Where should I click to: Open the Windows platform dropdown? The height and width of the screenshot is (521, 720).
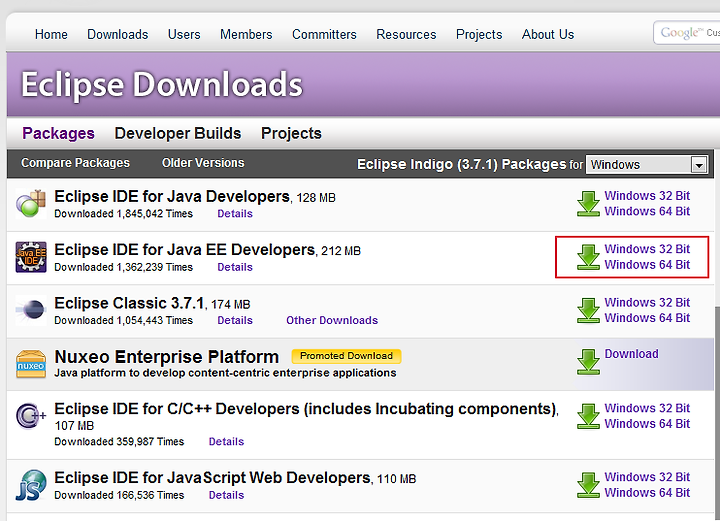point(647,164)
